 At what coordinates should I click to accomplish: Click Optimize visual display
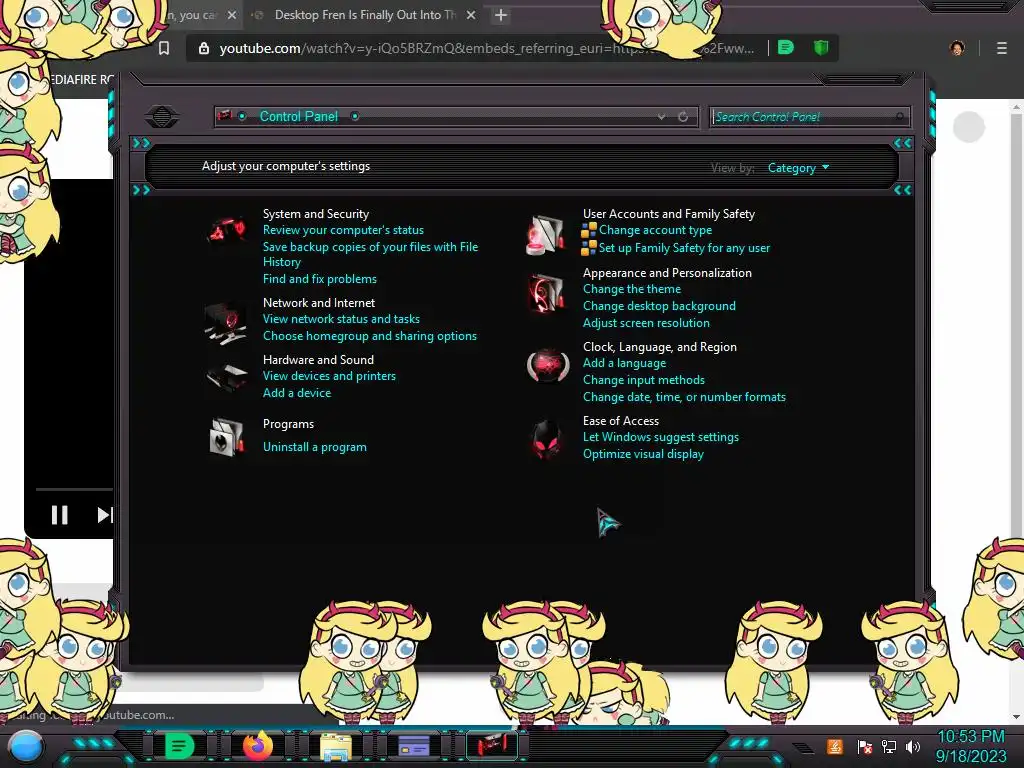point(644,454)
